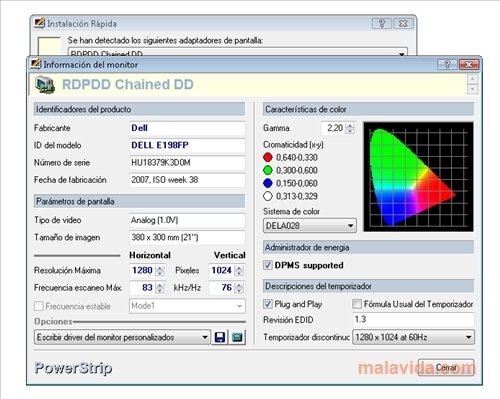Click the Número de serie field

[x=187, y=163]
